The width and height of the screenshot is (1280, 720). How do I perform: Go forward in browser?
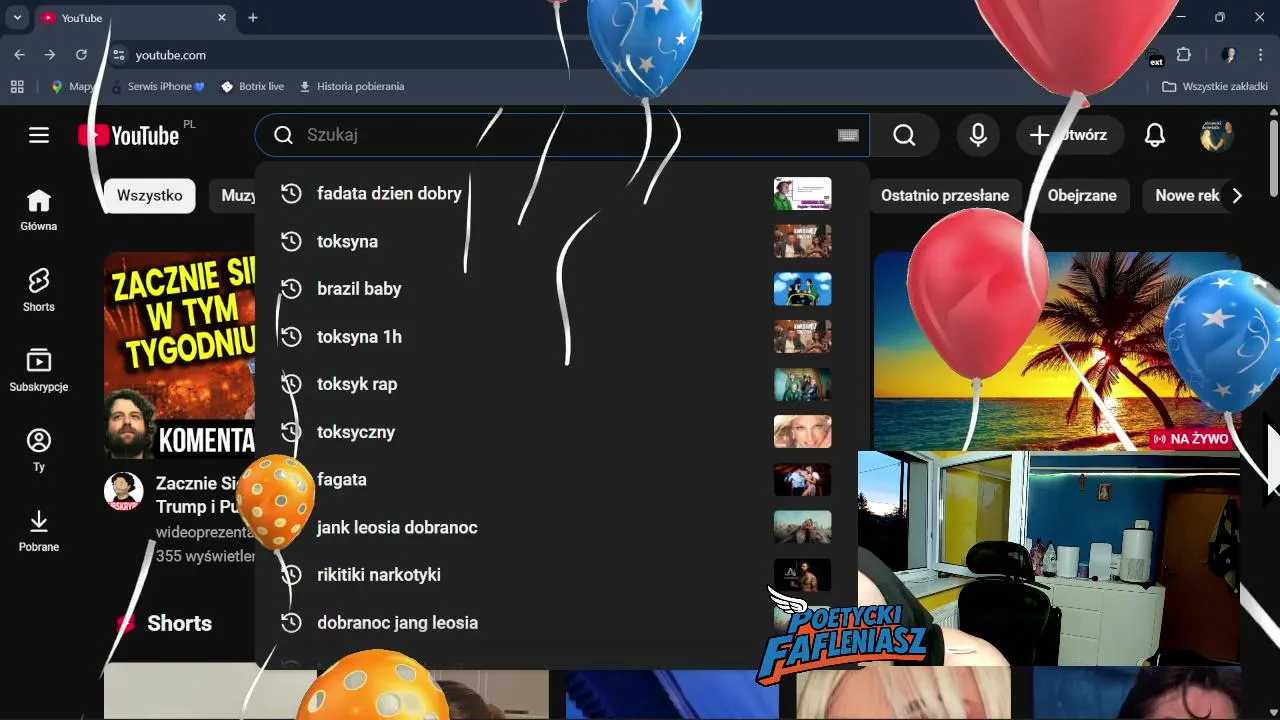point(50,55)
